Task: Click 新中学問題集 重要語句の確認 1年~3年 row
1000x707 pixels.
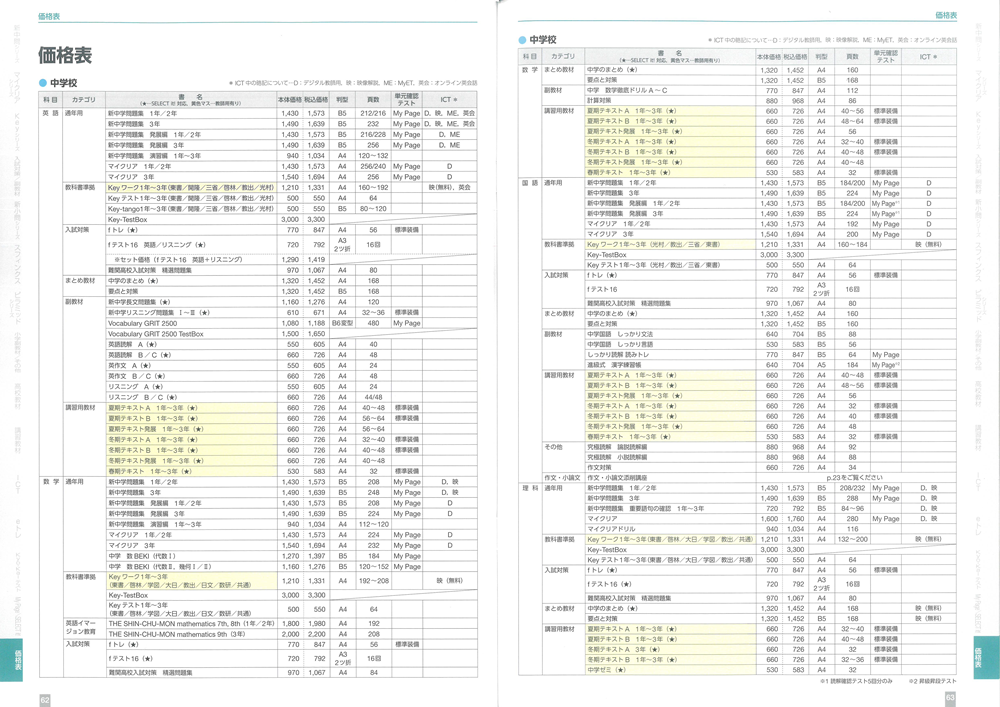Action: click(x=646, y=509)
